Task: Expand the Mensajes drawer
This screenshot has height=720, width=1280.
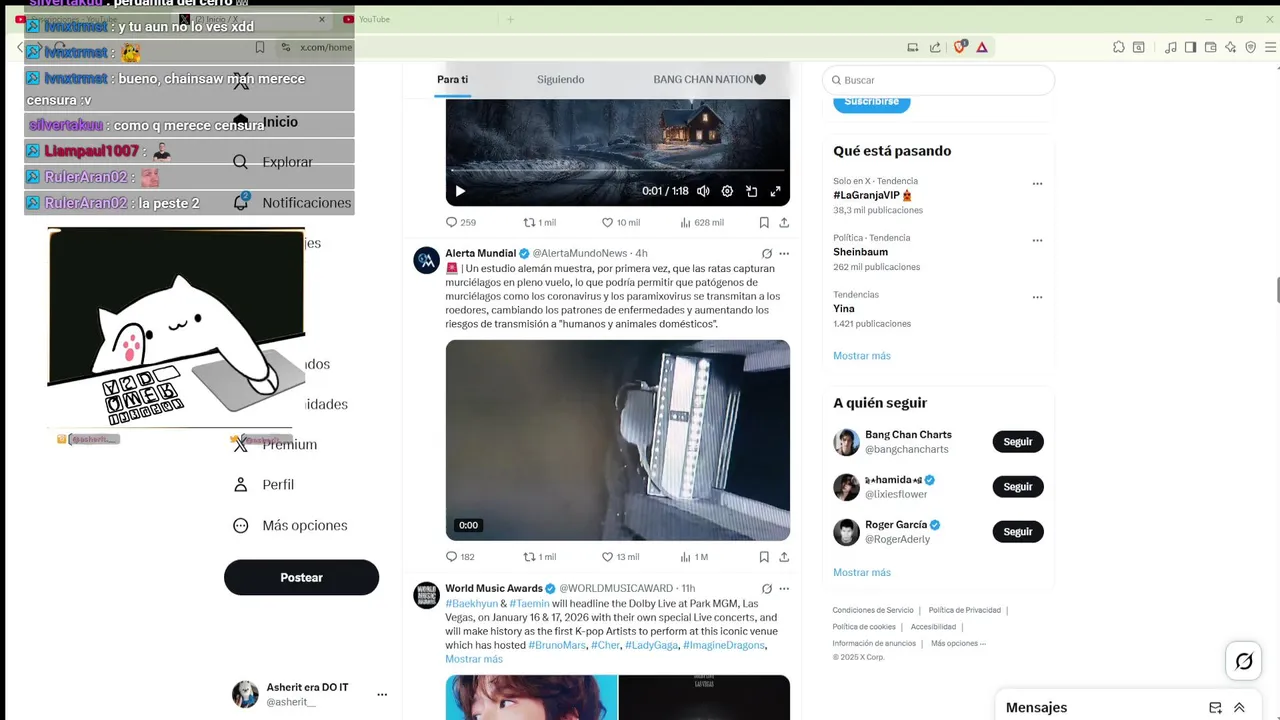Action: [1239, 708]
